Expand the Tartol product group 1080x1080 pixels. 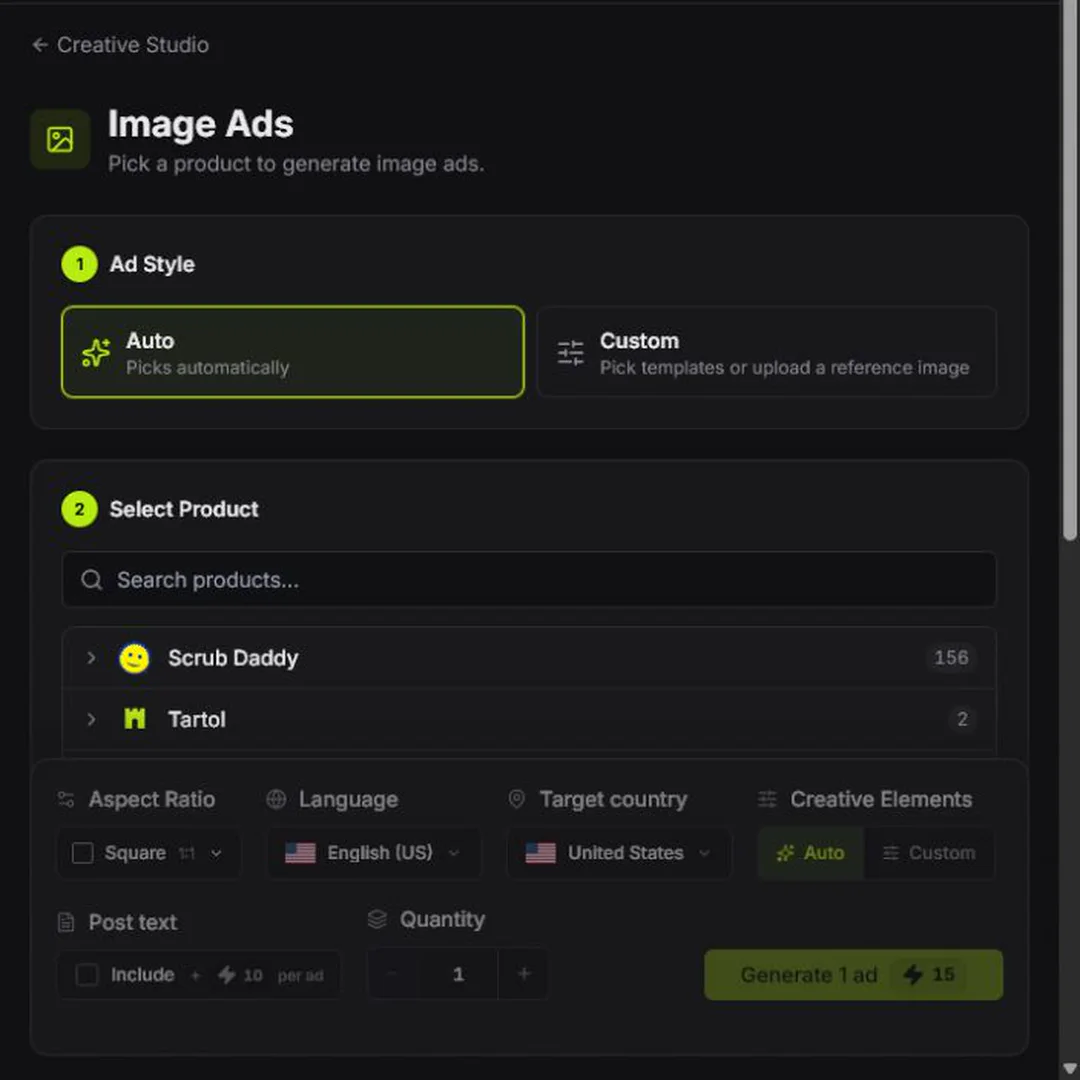[91, 719]
